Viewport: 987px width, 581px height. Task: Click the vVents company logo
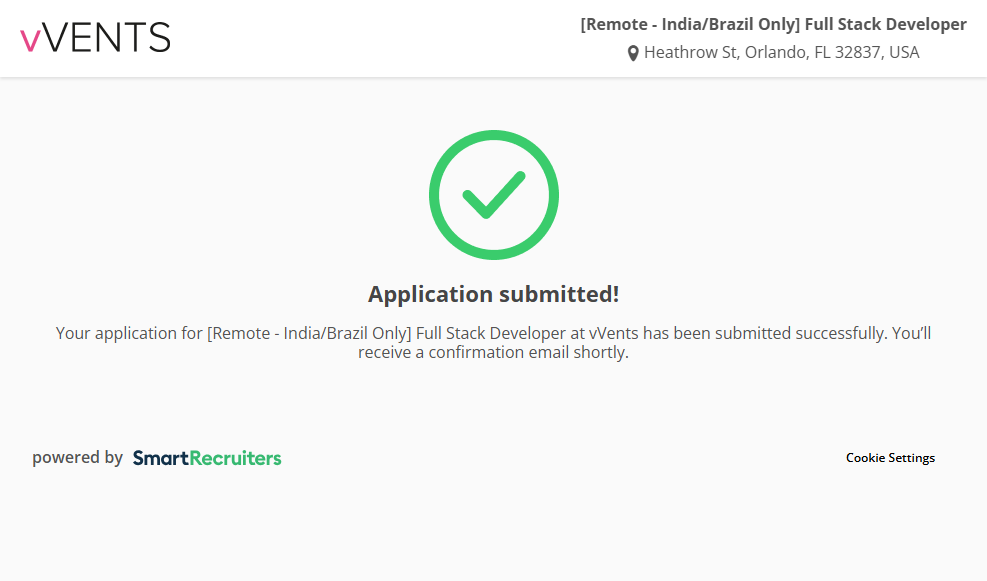pos(95,38)
